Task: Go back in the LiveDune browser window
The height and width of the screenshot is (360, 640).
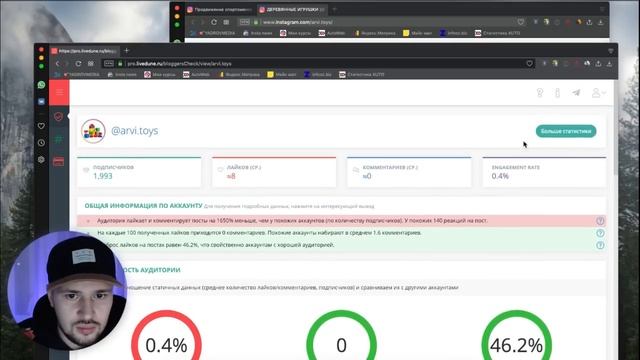Action: click(58, 64)
